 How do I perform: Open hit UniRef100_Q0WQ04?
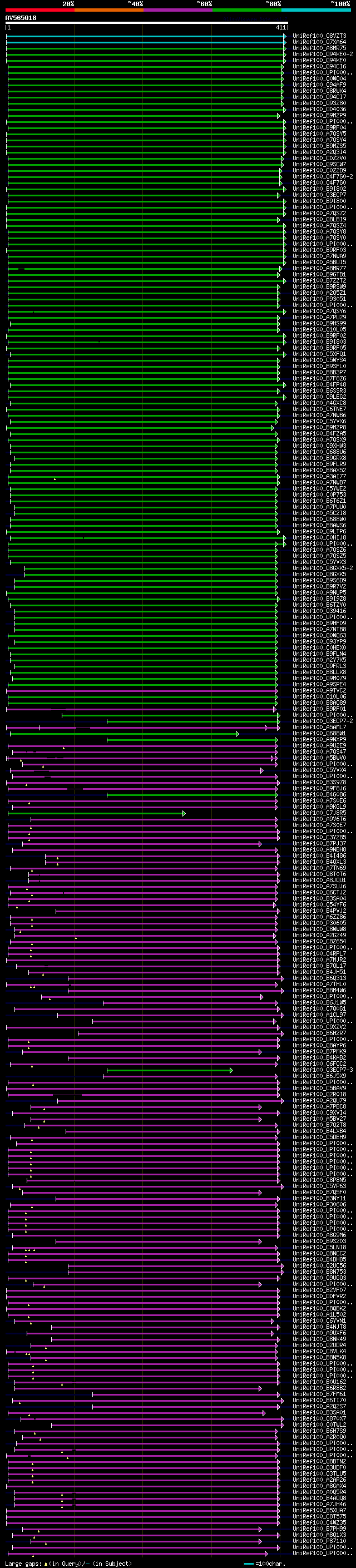pyautogui.click(x=319, y=78)
